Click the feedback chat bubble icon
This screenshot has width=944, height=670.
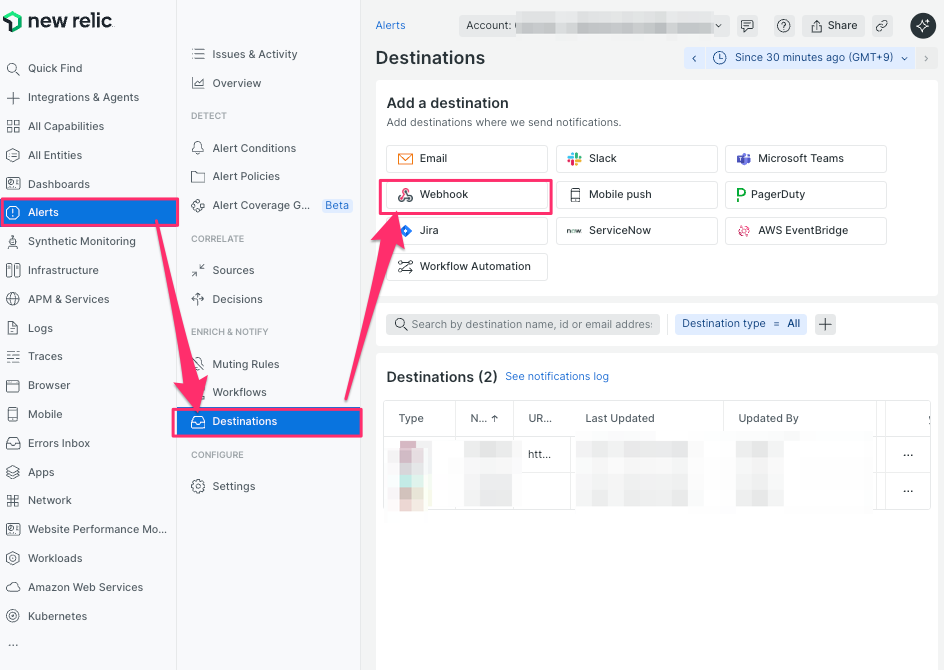[x=747, y=26]
